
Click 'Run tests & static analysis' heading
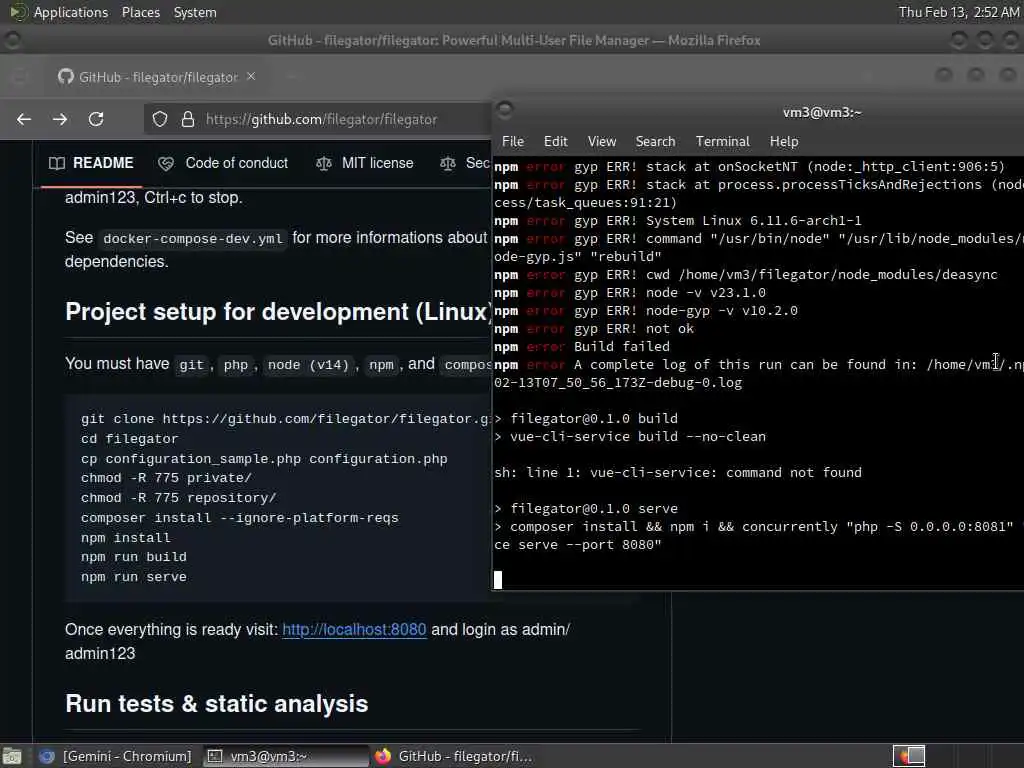(217, 704)
